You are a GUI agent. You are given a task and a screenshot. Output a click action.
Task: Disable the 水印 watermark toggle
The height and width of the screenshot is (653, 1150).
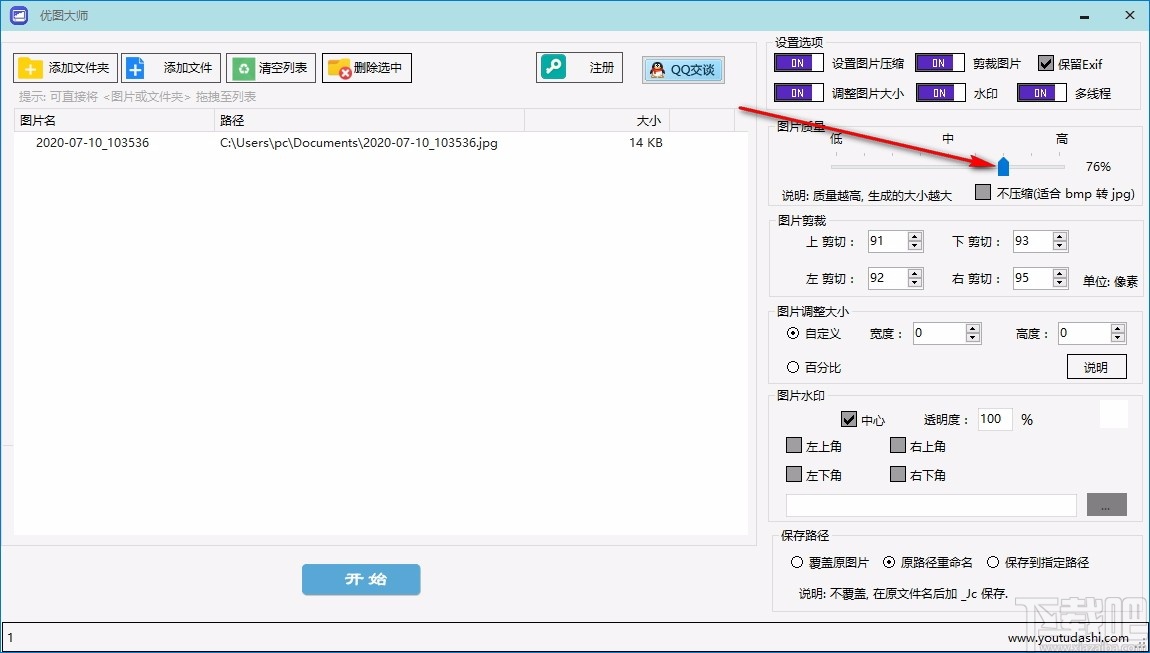coord(939,92)
